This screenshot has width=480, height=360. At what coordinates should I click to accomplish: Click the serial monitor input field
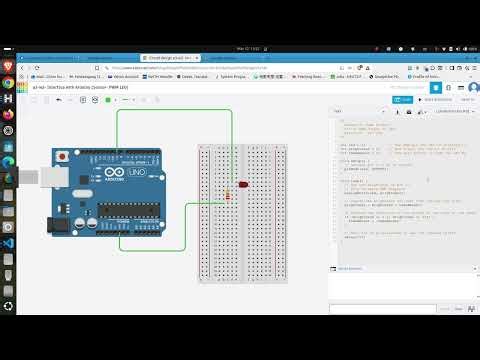click(x=383, y=309)
